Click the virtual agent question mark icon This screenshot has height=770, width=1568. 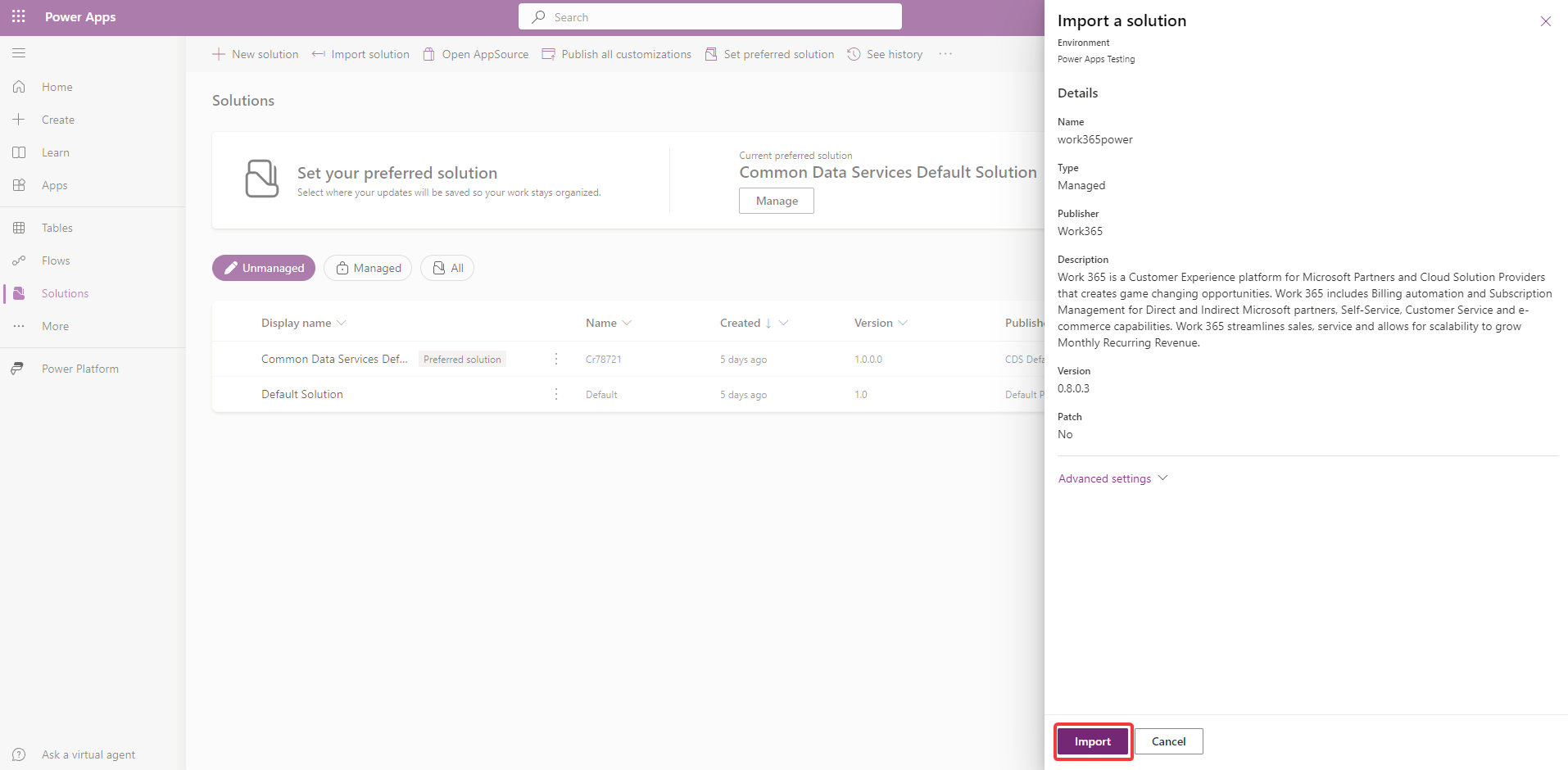pos(19,754)
